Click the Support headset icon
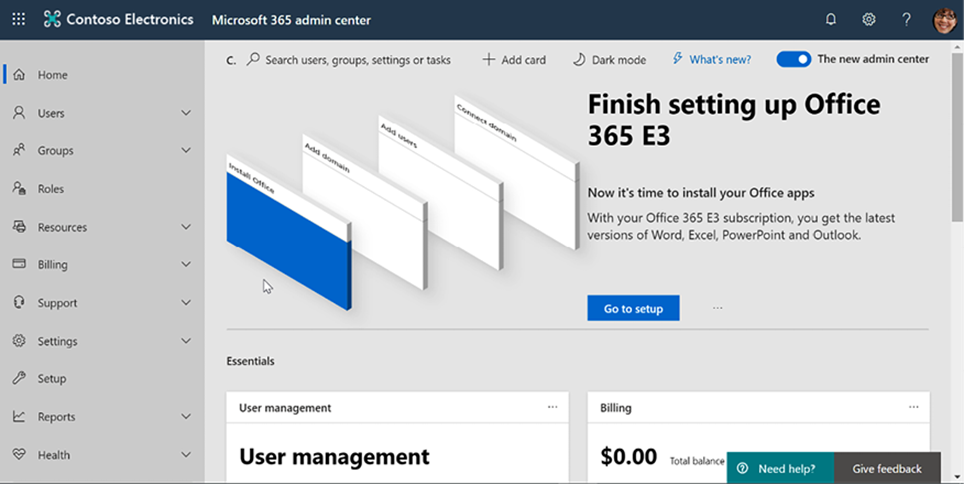 [x=19, y=303]
